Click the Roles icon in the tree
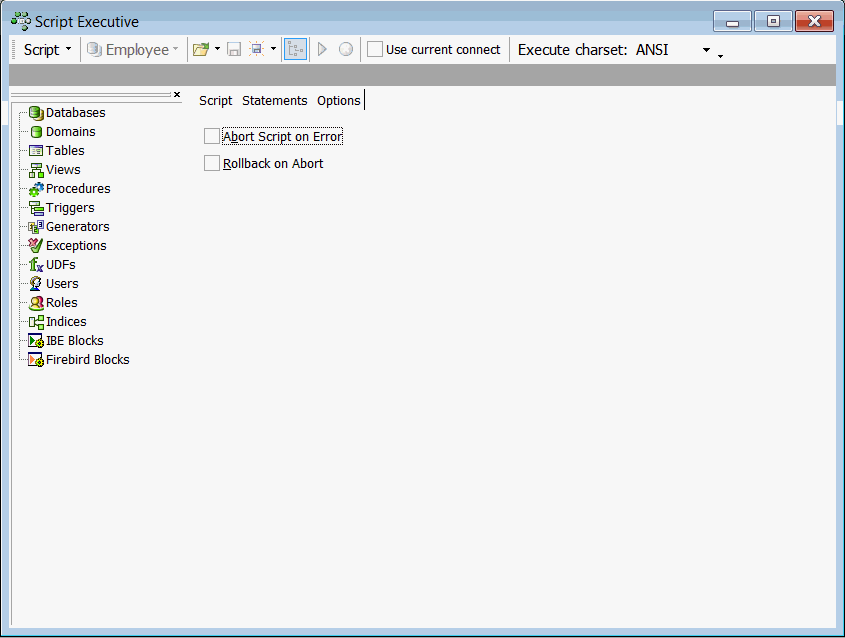The width and height of the screenshot is (845, 638). pos(36,303)
